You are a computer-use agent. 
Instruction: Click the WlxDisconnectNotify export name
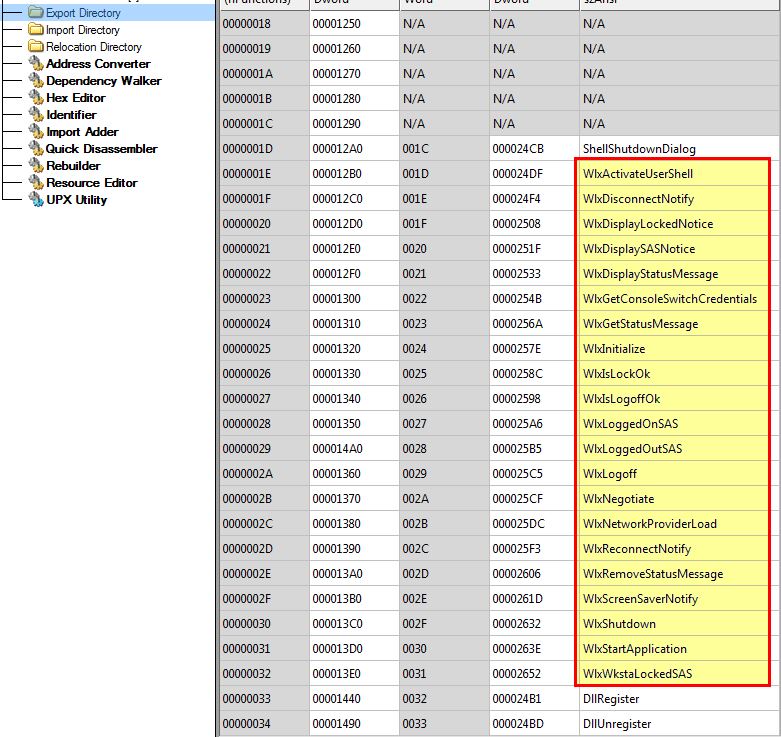(x=638, y=199)
